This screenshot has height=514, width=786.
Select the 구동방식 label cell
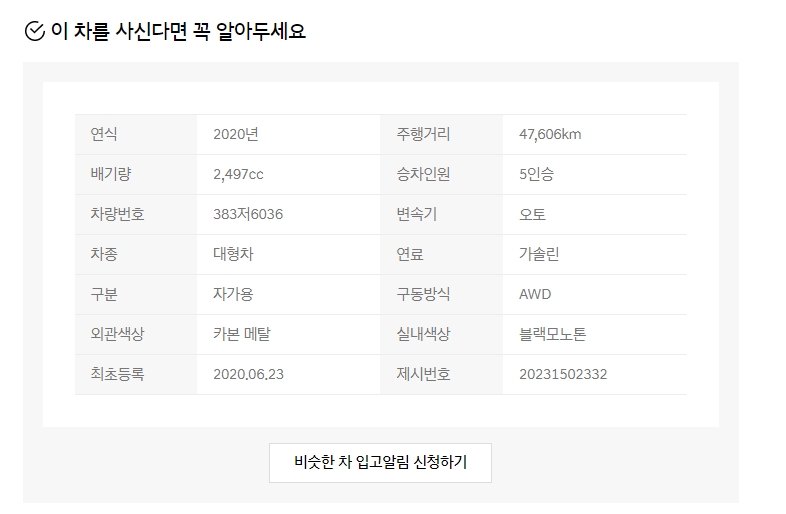(x=442, y=294)
